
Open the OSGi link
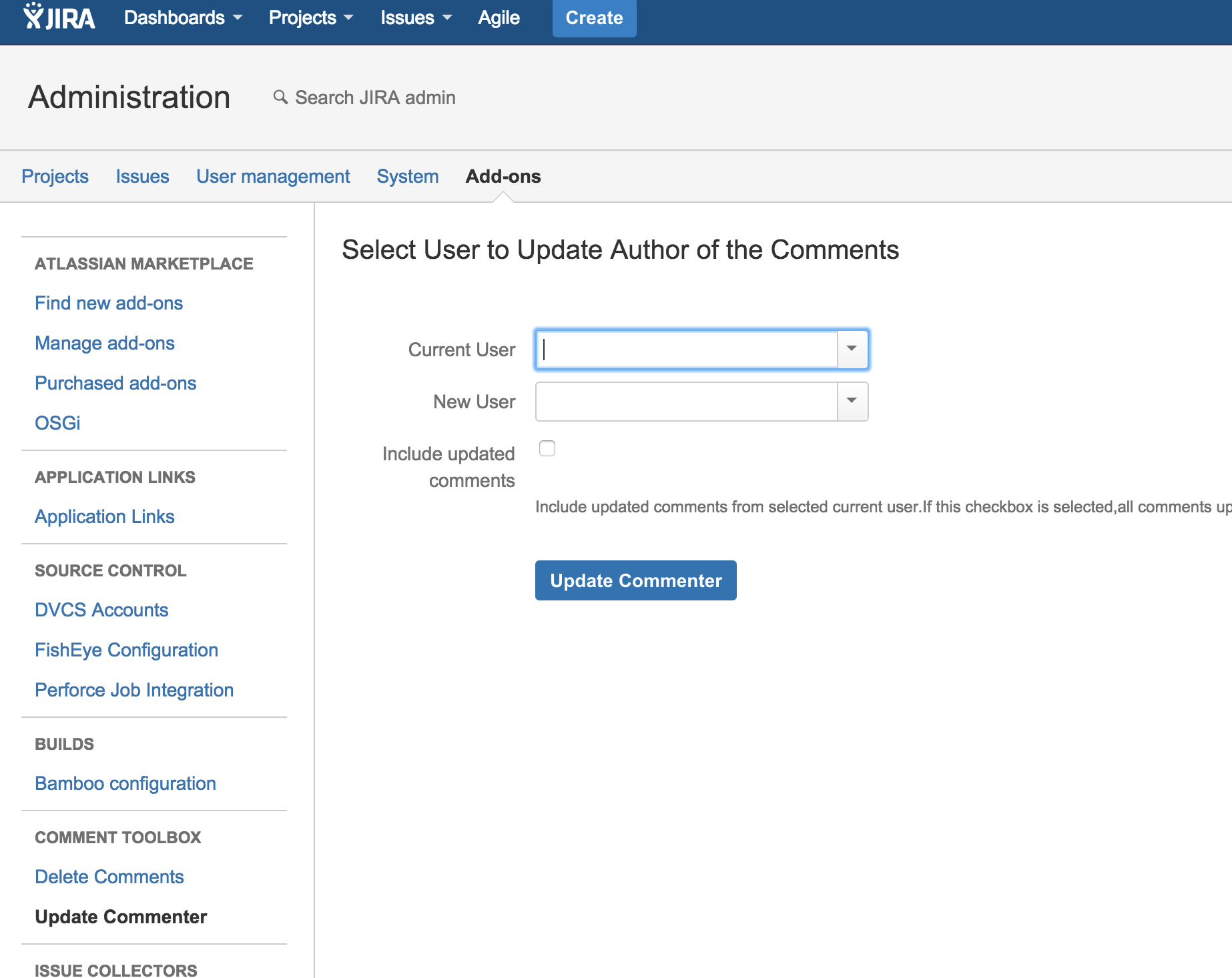click(x=57, y=423)
